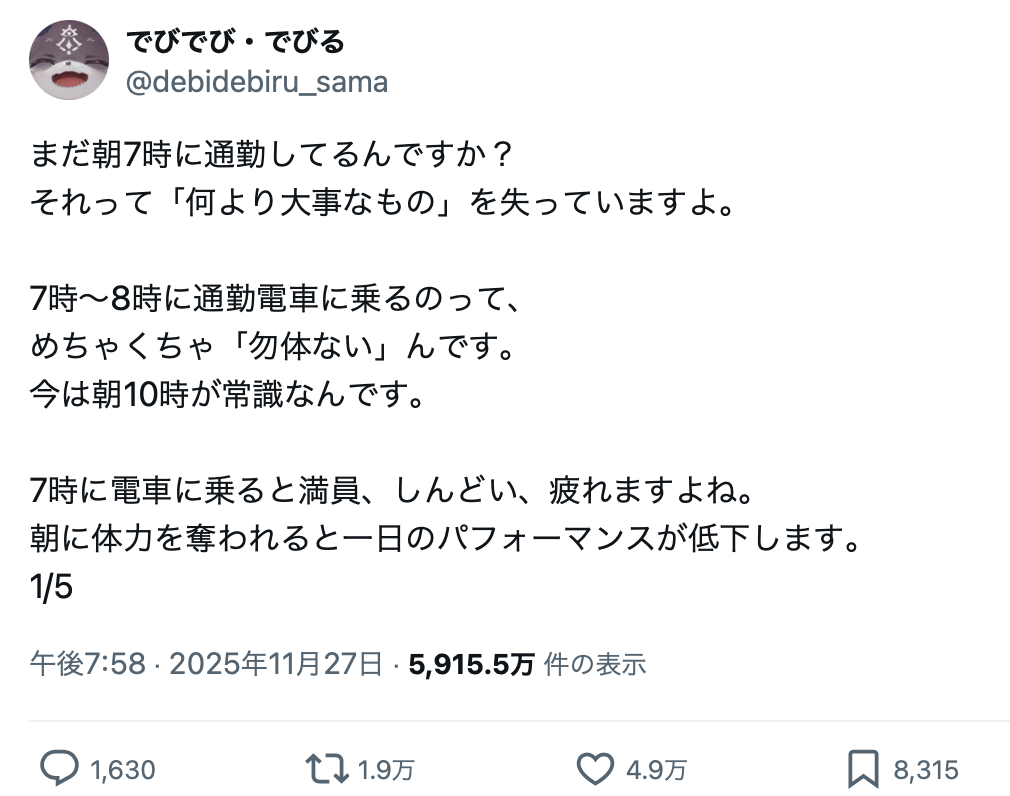Viewport: 1010px width, 796px height.
Task: Click the 午後7:58 timestamp
Action: (88, 663)
